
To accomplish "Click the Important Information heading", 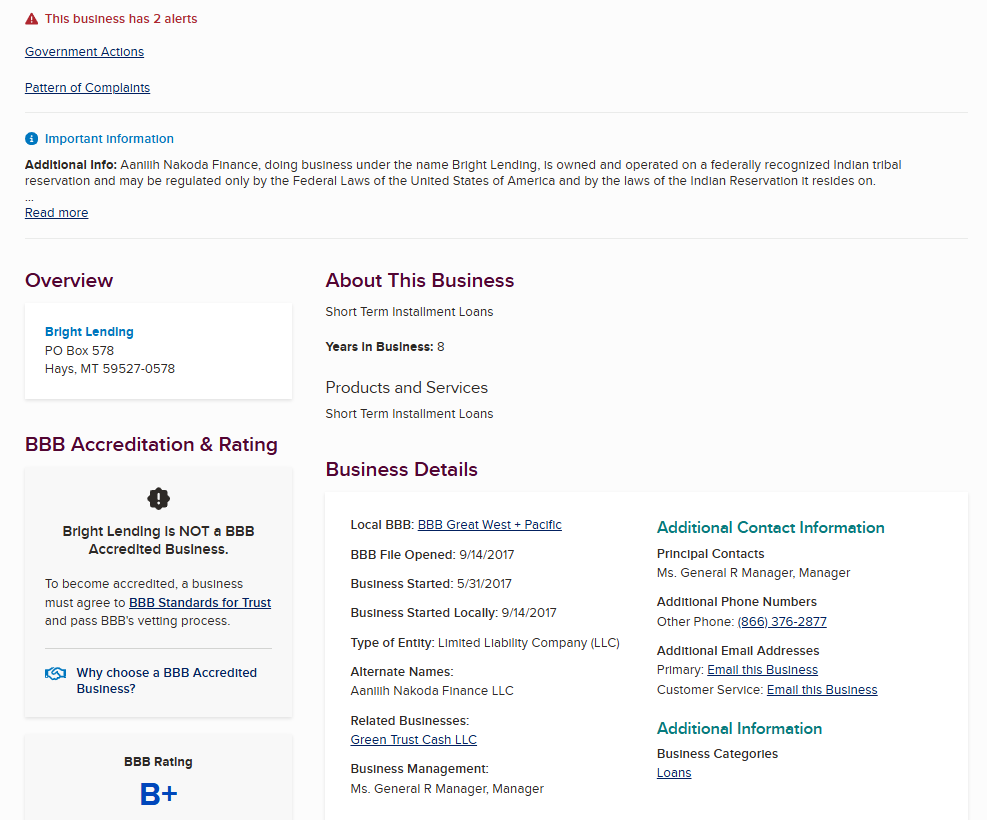I will pyautogui.click(x=110, y=138).
